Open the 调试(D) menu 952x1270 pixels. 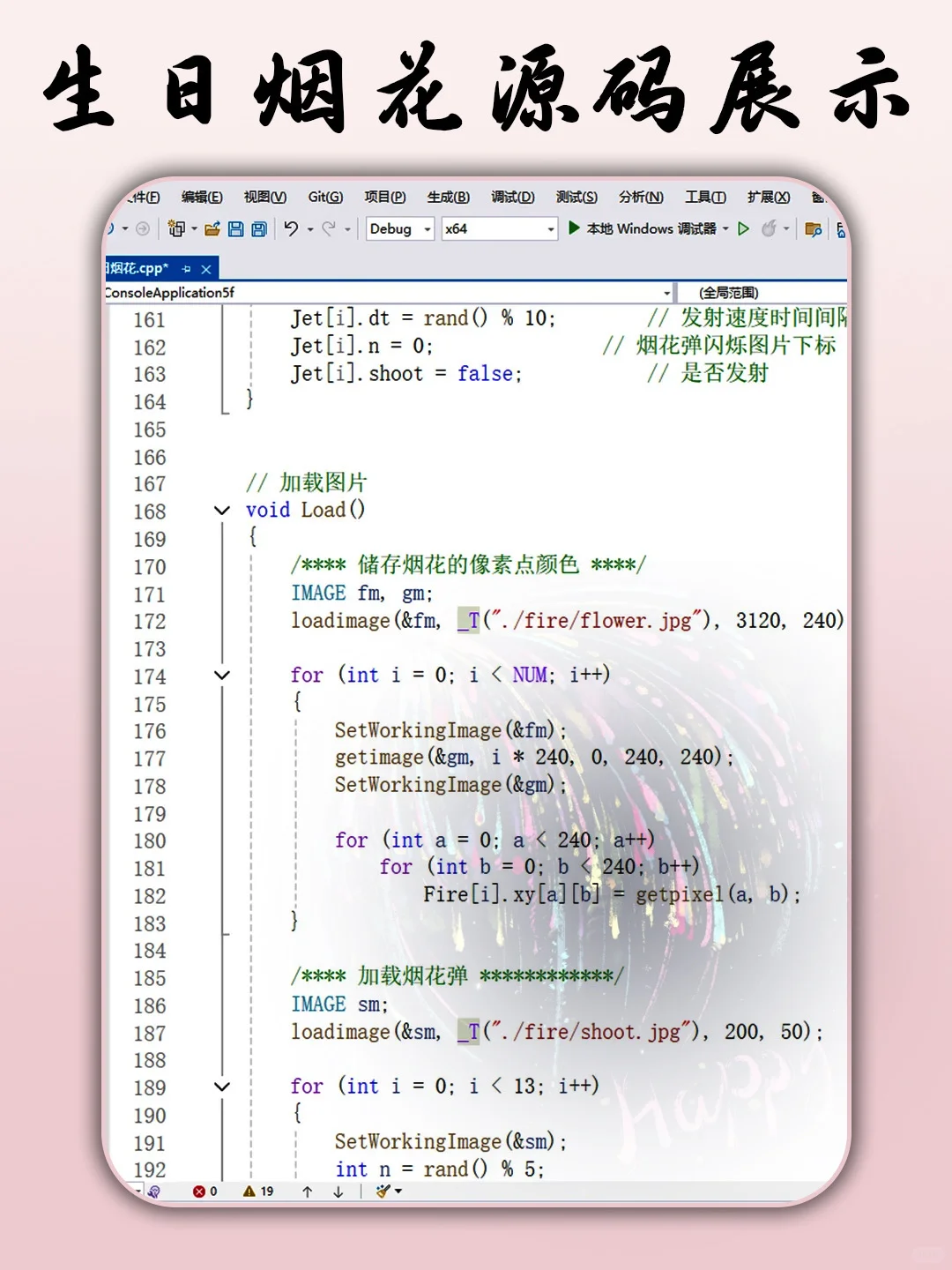(513, 198)
